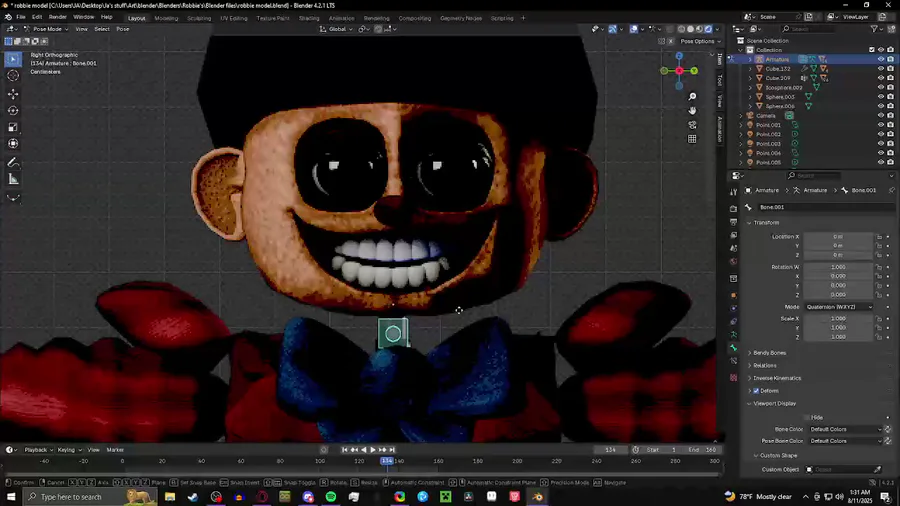This screenshot has width=900, height=506.
Task: Lock Location X with its padlock
Action: (879, 236)
